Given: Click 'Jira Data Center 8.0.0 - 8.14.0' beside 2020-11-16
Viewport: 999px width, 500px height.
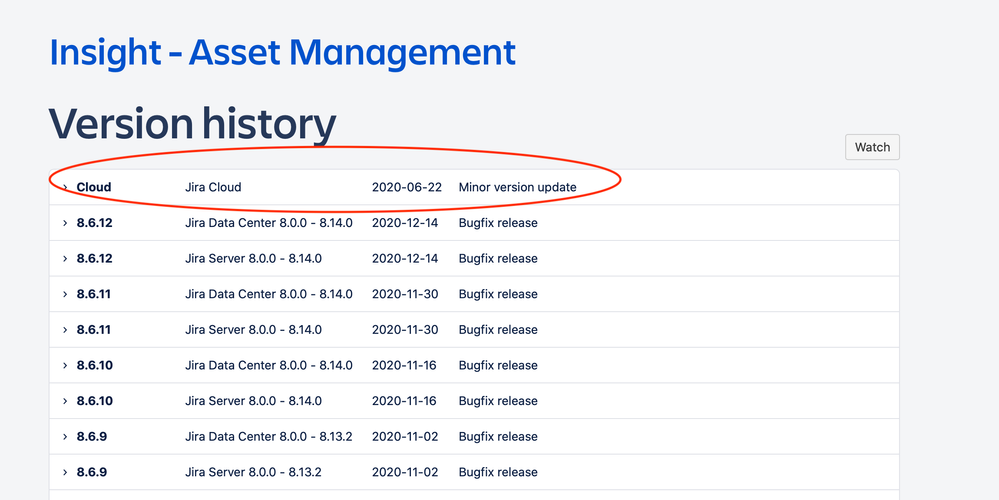Looking at the screenshot, I should 268,366.
